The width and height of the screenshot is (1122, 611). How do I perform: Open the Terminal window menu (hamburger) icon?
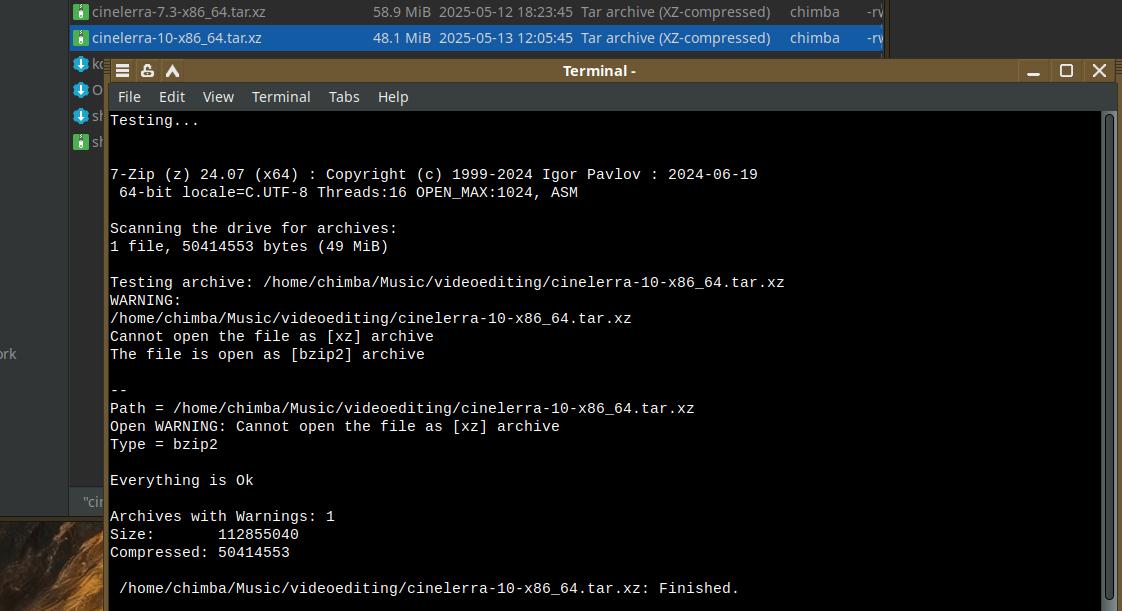(122, 71)
